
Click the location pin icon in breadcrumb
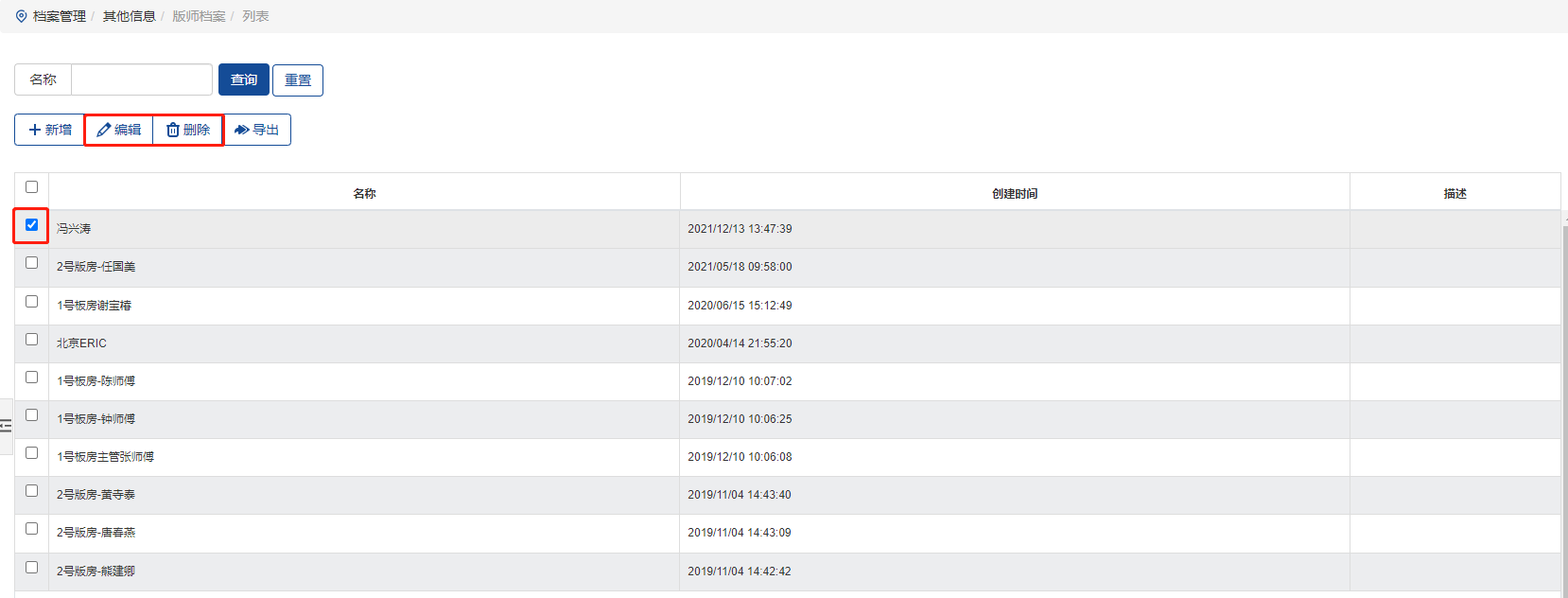[21, 16]
